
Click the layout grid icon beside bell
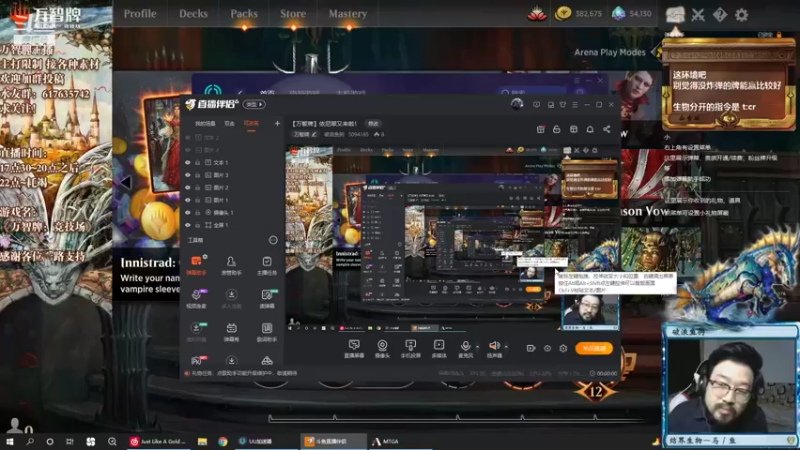click(x=573, y=129)
